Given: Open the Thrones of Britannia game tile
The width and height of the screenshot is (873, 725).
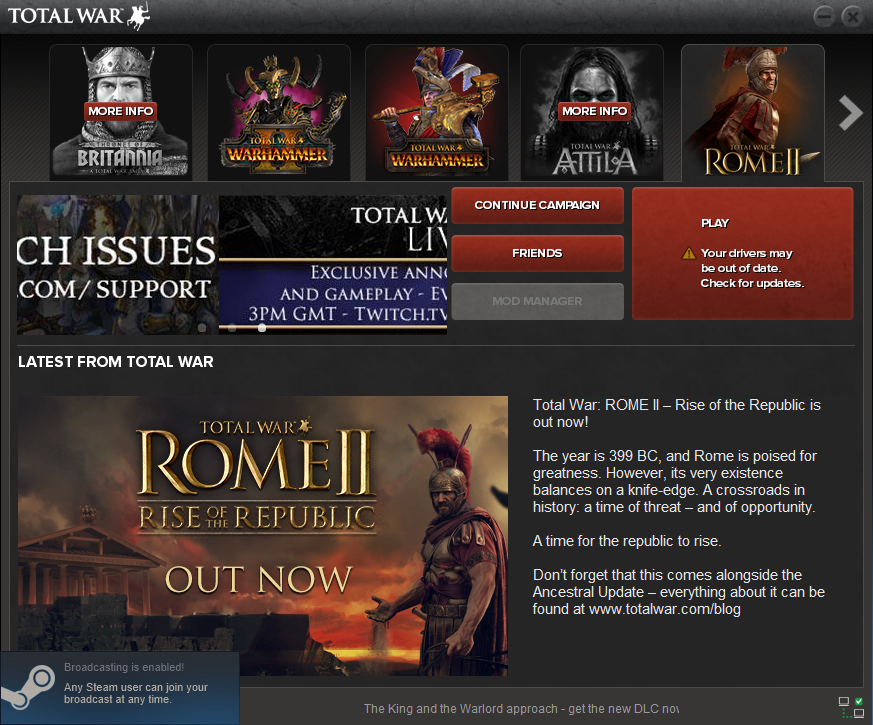Looking at the screenshot, I should point(121,112).
